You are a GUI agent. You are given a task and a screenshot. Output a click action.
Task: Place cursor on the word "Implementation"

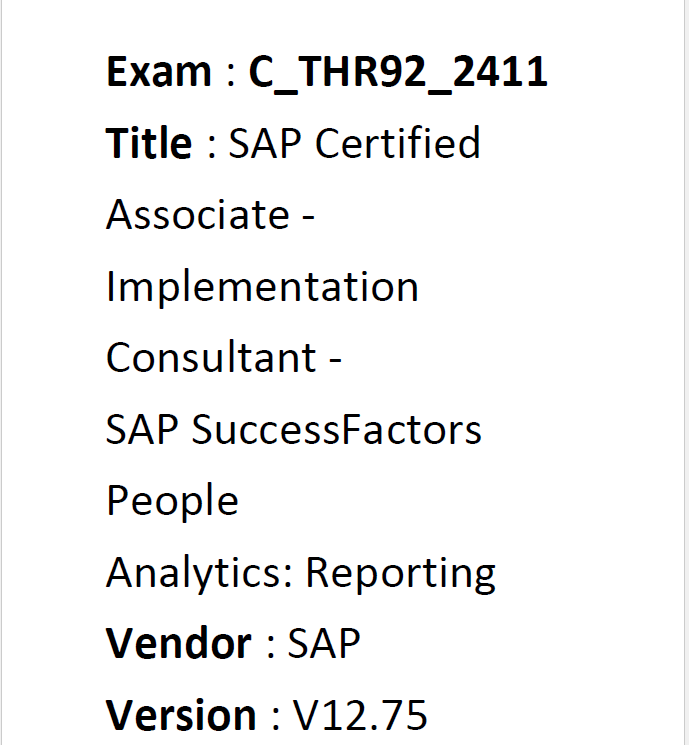(262, 287)
